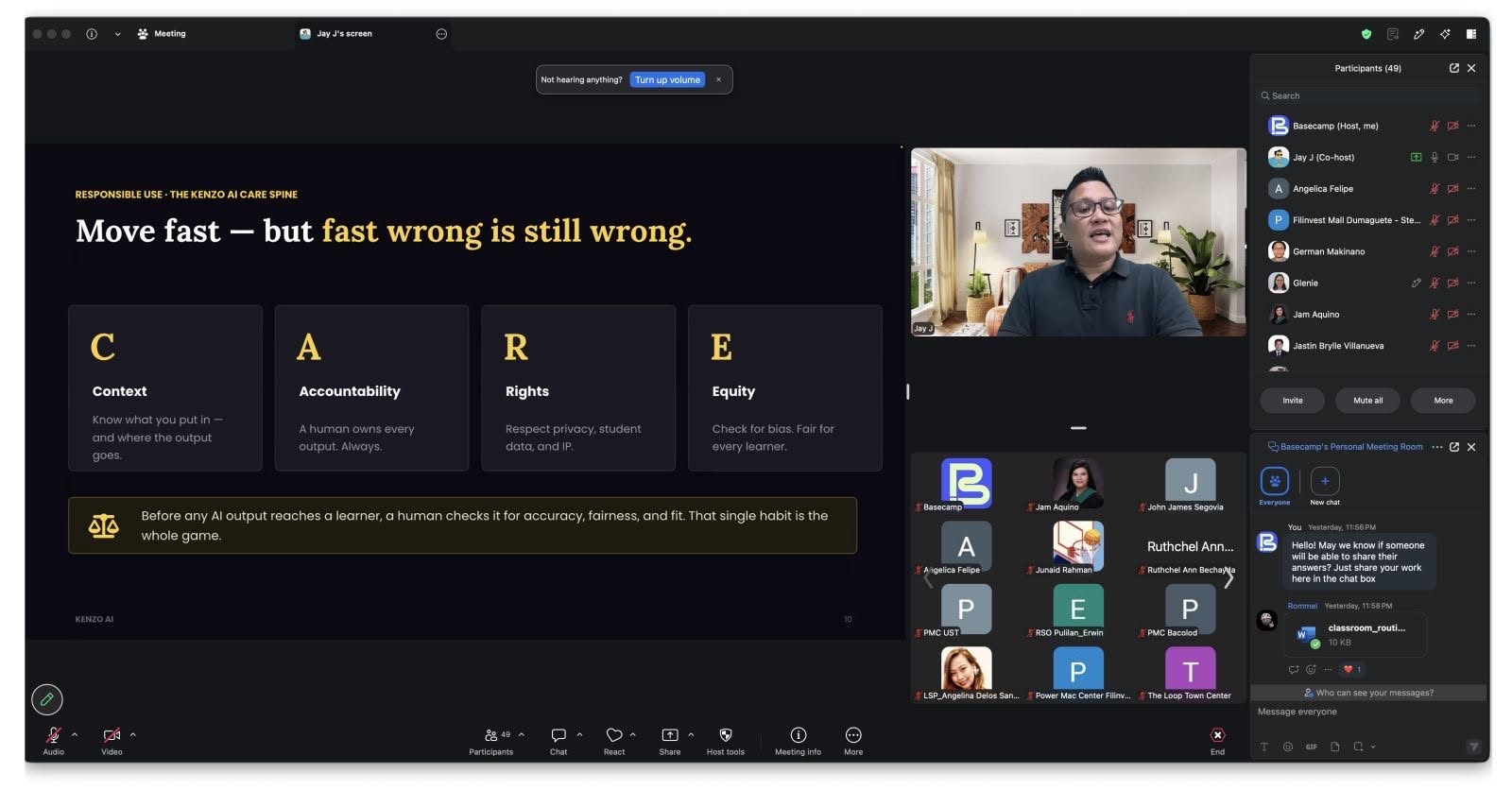The width and height of the screenshot is (1512, 790).
Task: Toggle Jay J's video icon in the participants list
Action: tap(1453, 158)
